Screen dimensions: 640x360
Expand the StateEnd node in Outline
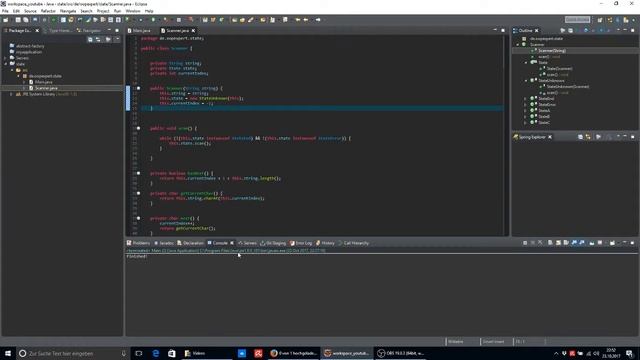pos(526,98)
